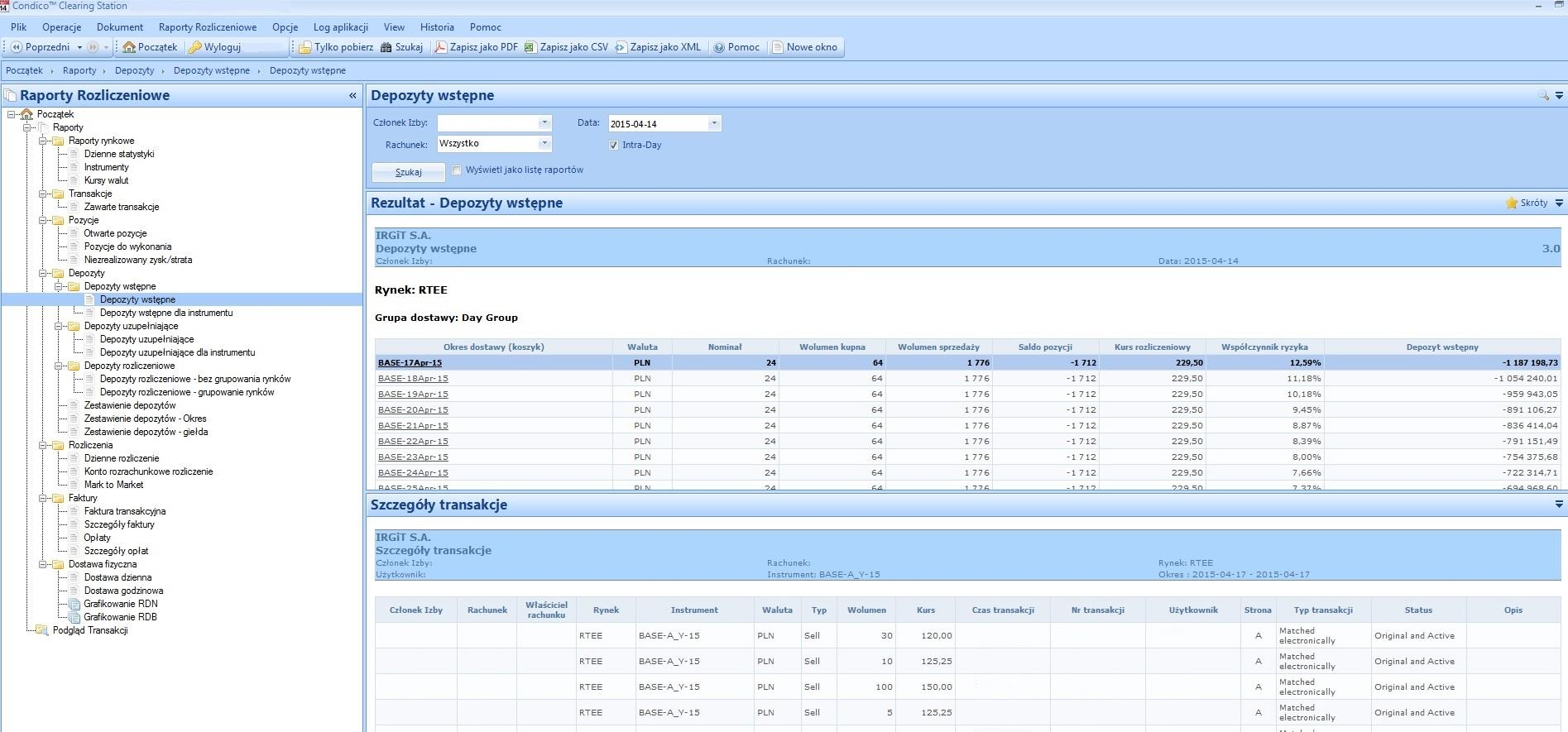This screenshot has width=1568, height=732.
Task: Enable Wyświetl jako listę raportów checkbox
Action: 456,170
